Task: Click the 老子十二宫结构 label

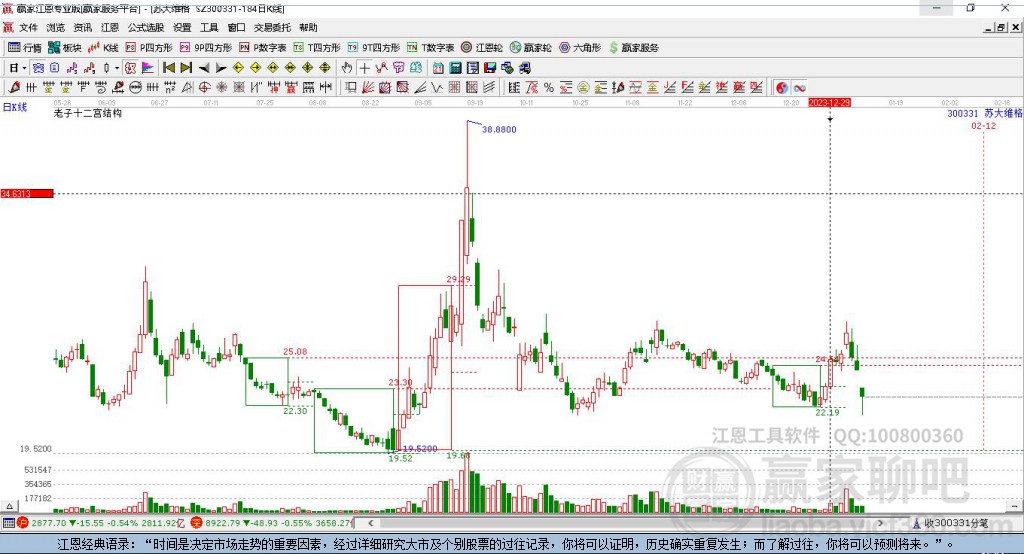Action: (x=88, y=113)
